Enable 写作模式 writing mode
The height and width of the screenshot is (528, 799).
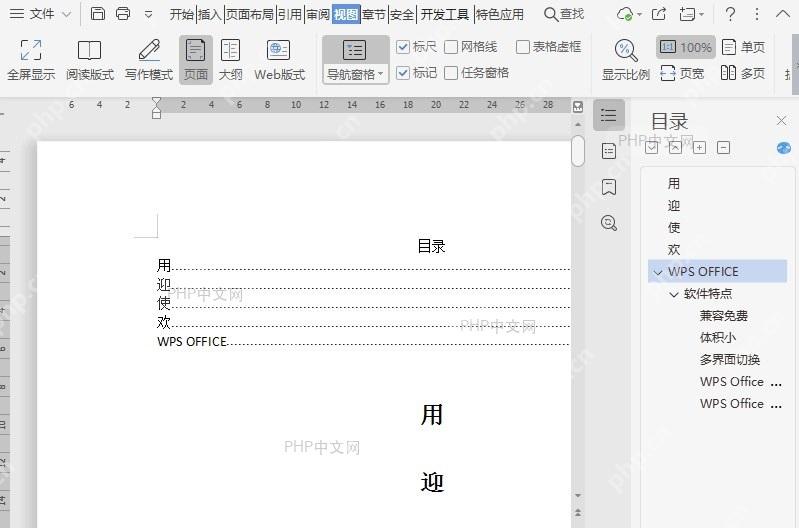pos(149,60)
